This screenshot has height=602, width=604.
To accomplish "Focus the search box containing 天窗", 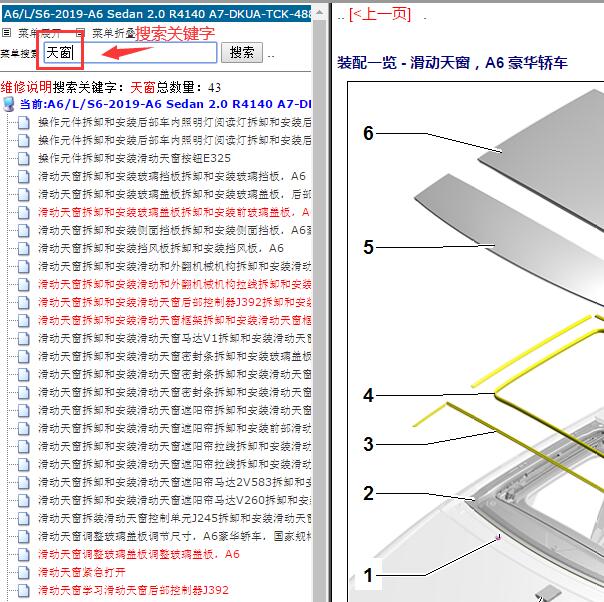I will click(x=130, y=52).
